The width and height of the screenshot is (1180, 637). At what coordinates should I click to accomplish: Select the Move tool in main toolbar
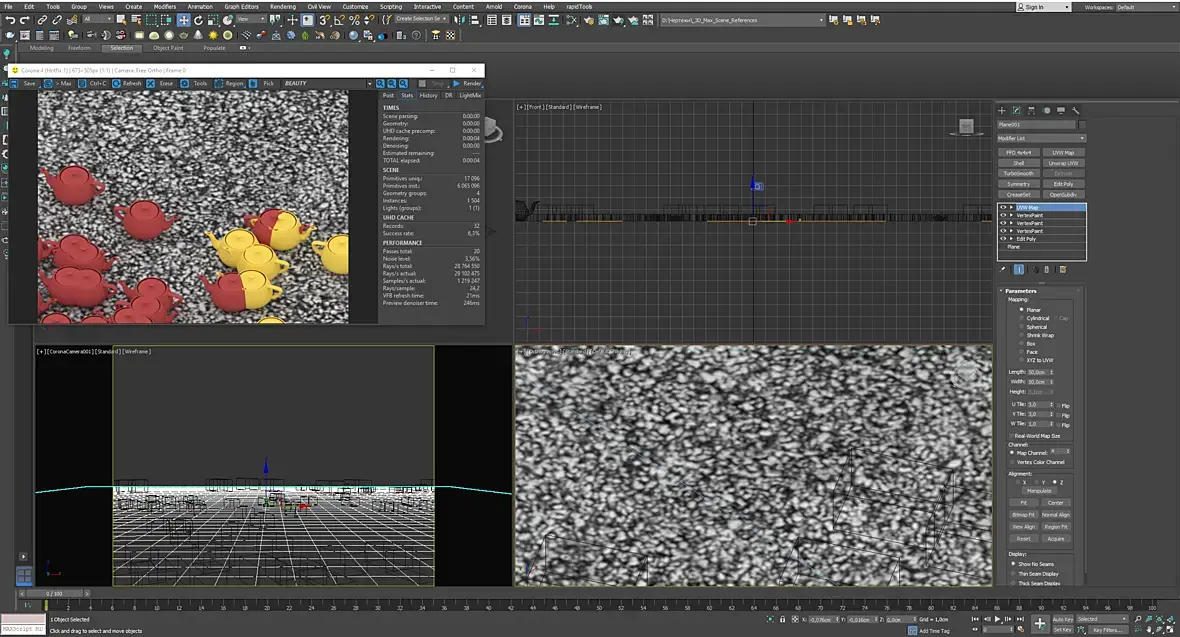pyautogui.click(x=183, y=20)
